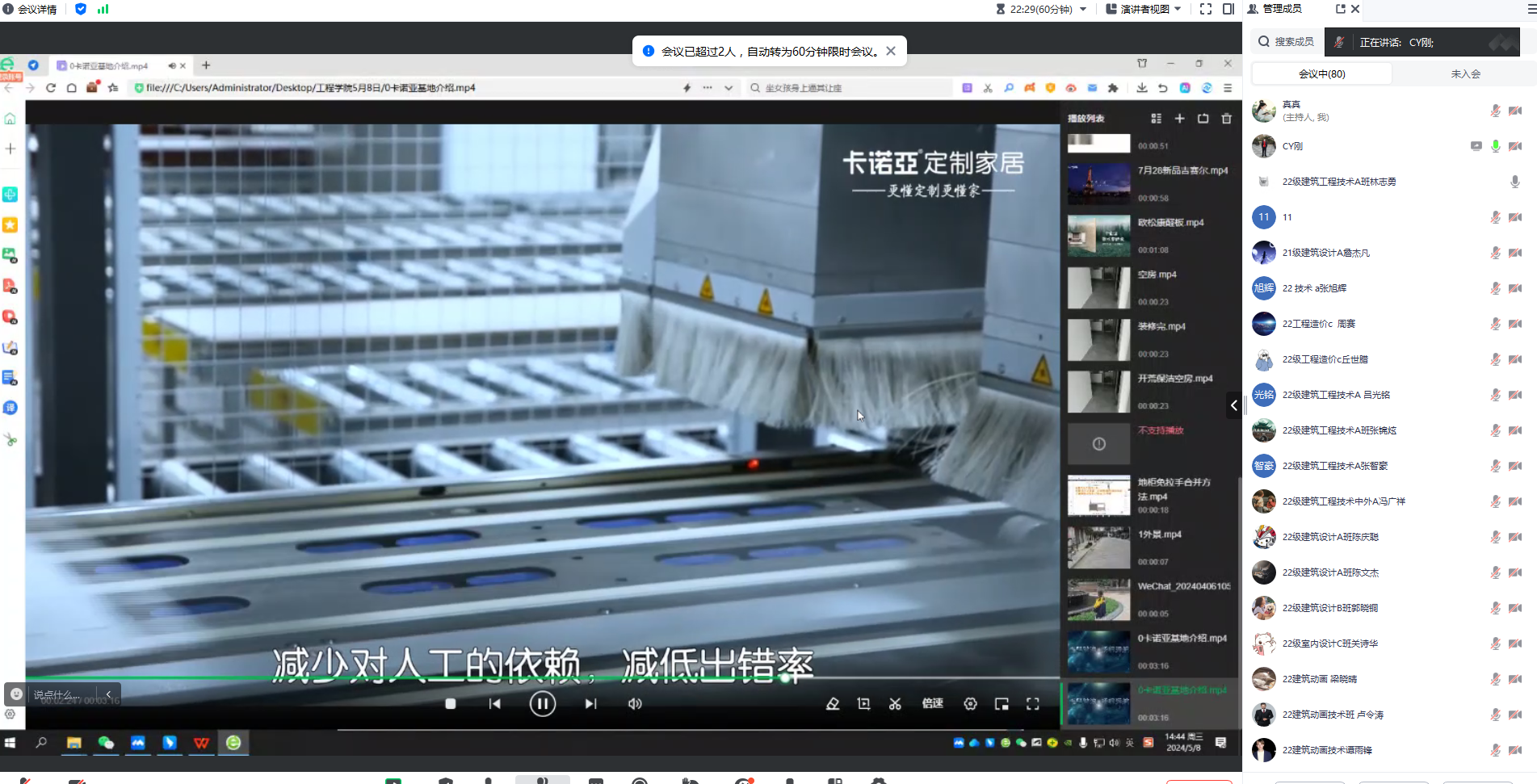
Task: Select 1外景.mp4 in playlist
Action: 1149,547
